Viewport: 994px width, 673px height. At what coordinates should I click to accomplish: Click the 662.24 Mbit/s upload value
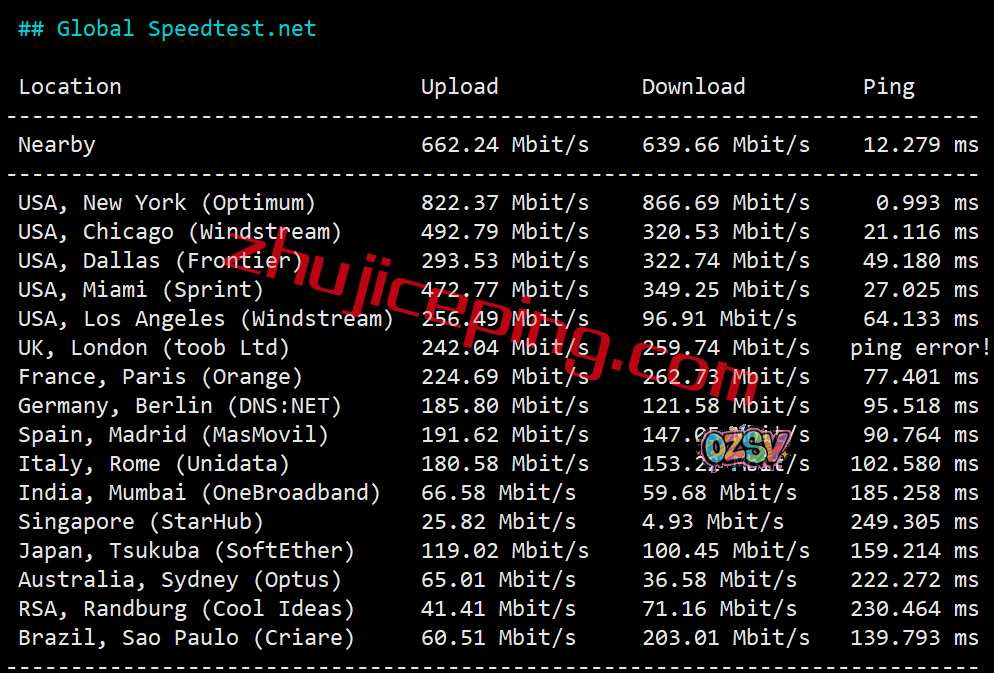point(505,145)
